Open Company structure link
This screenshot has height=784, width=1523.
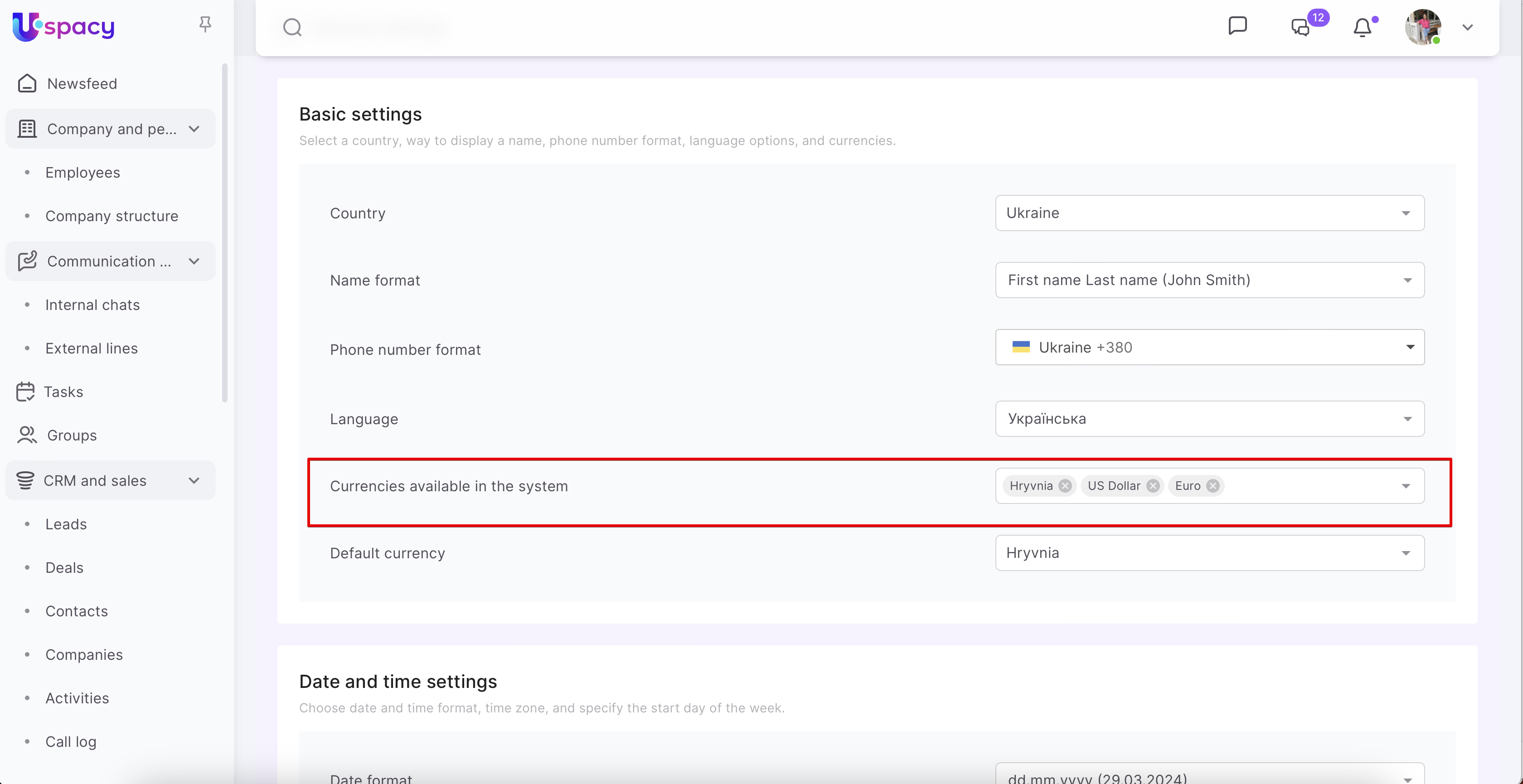tap(112, 216)
